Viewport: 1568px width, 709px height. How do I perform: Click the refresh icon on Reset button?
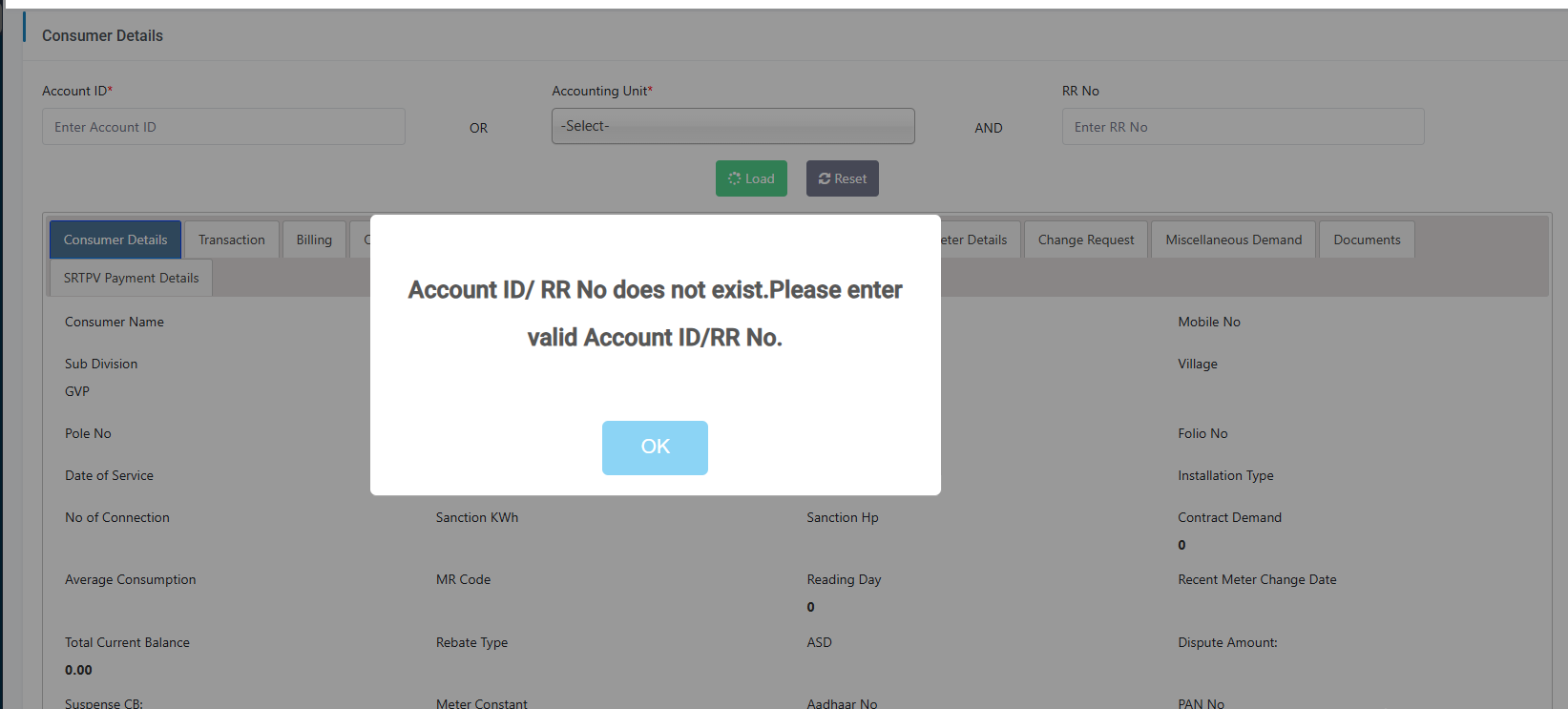(x=824, y=178)
